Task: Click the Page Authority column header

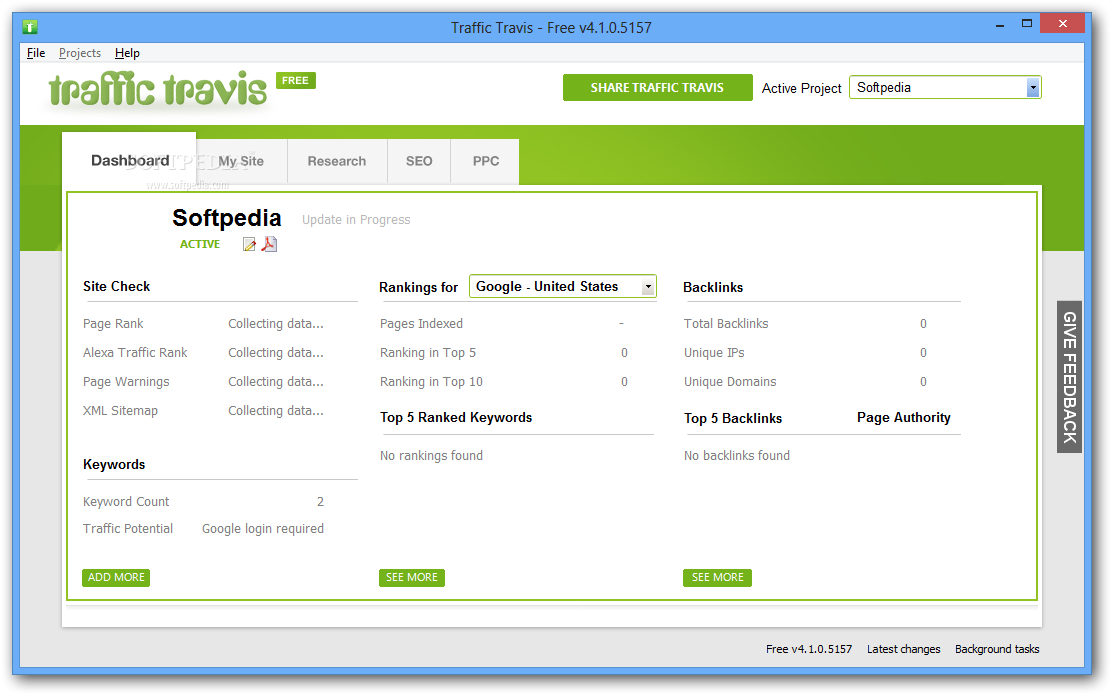Action: tap(904, 418)
